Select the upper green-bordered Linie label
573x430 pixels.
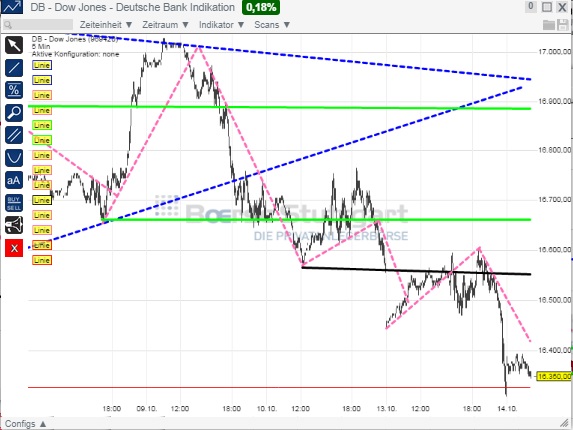click(42, 125)
